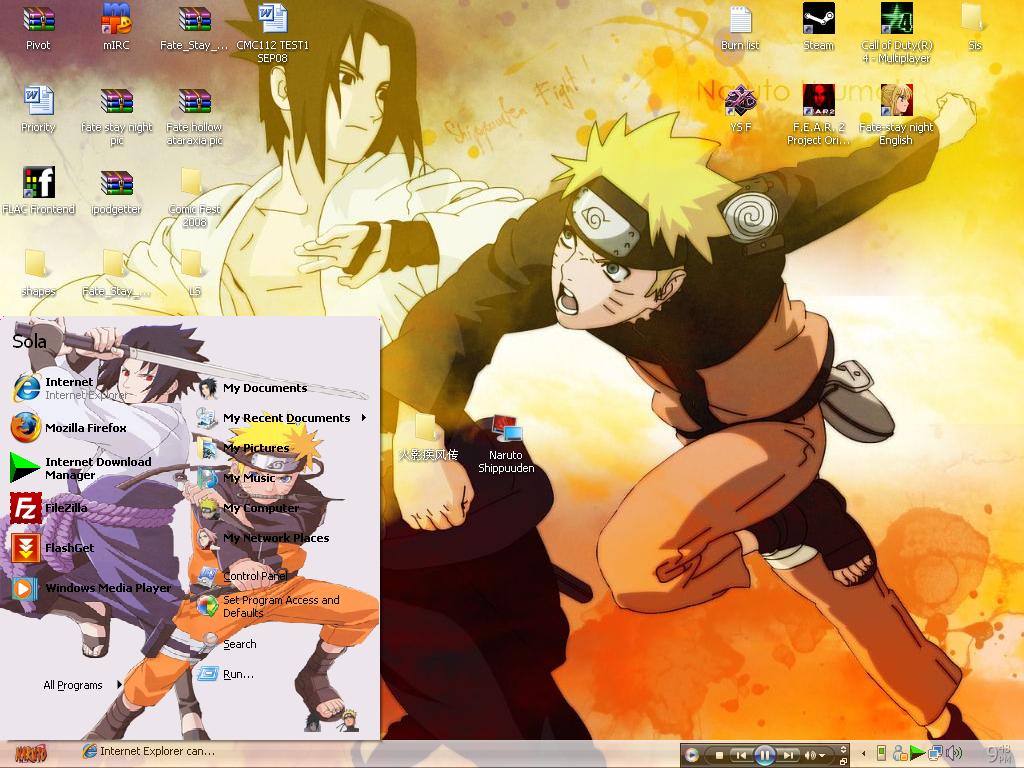Pause playback in taskbar Media Player

(765, 755)
